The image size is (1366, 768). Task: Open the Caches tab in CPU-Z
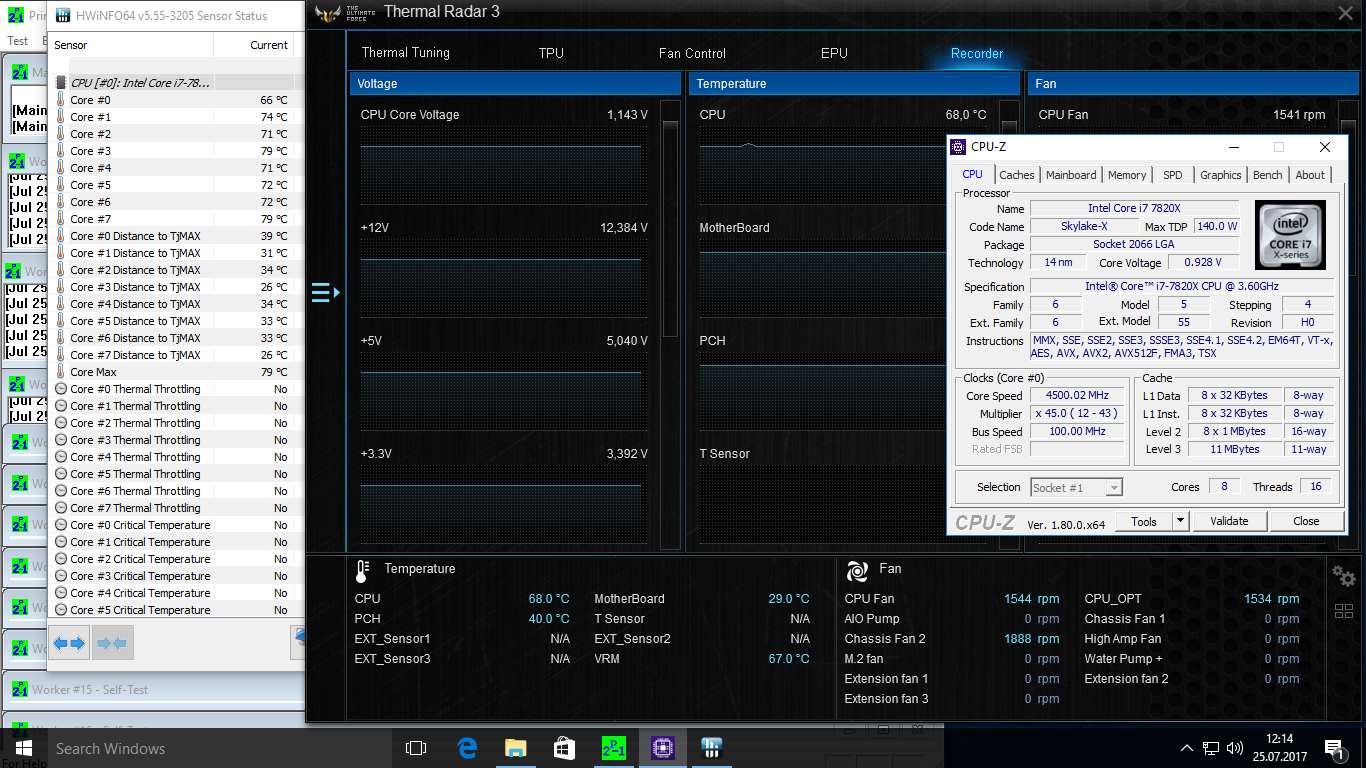[x=1017, y=175]
